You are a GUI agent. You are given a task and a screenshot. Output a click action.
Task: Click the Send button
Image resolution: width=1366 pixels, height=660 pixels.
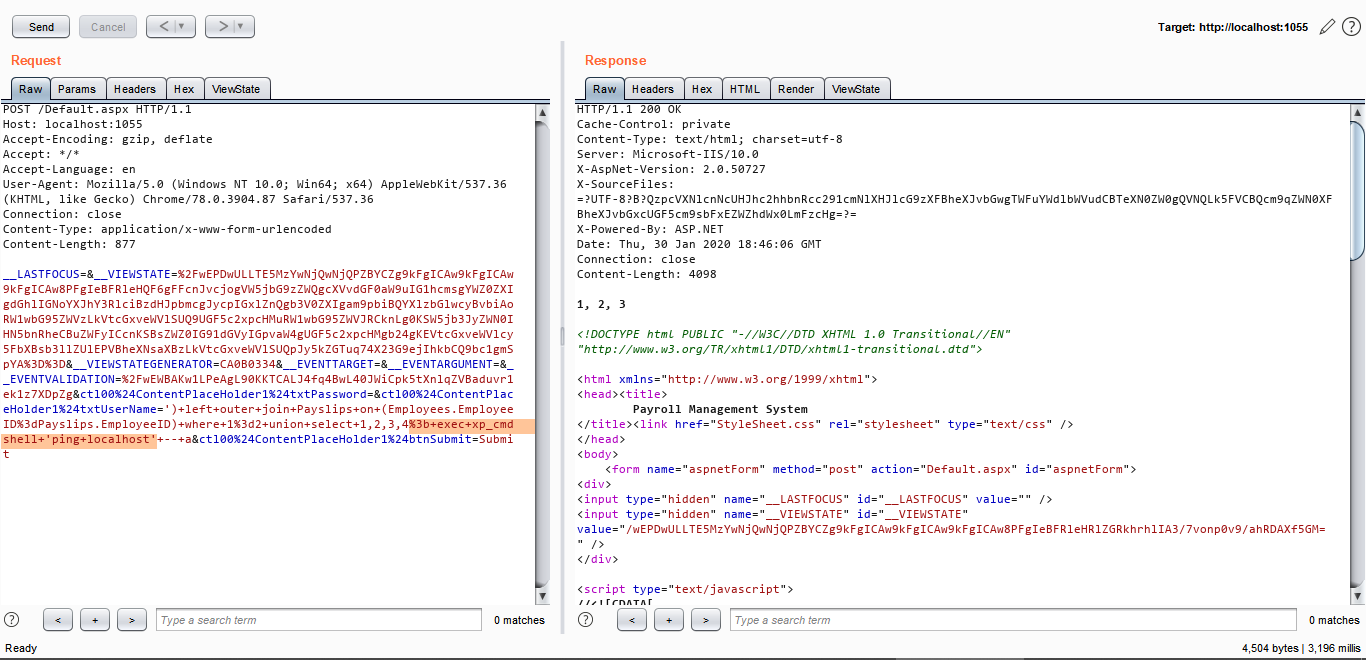click(x=41, y=27)
